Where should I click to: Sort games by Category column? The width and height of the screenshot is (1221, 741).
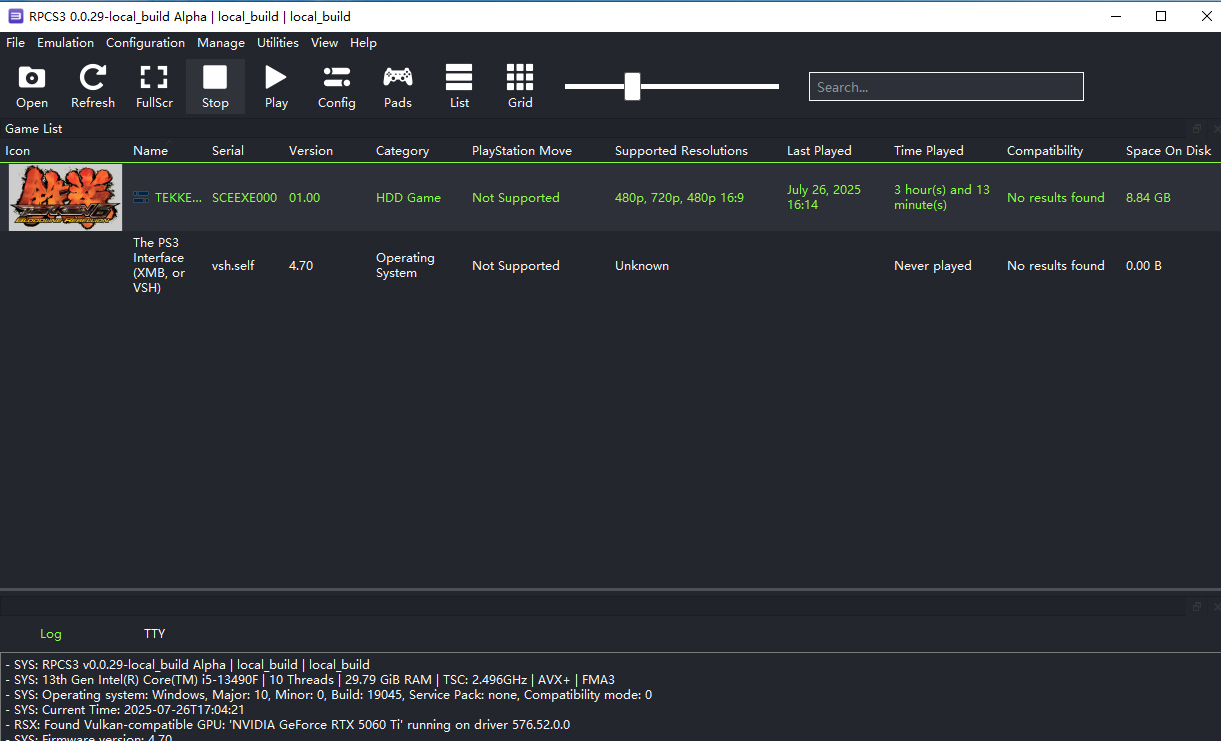(x=403, y=151)
